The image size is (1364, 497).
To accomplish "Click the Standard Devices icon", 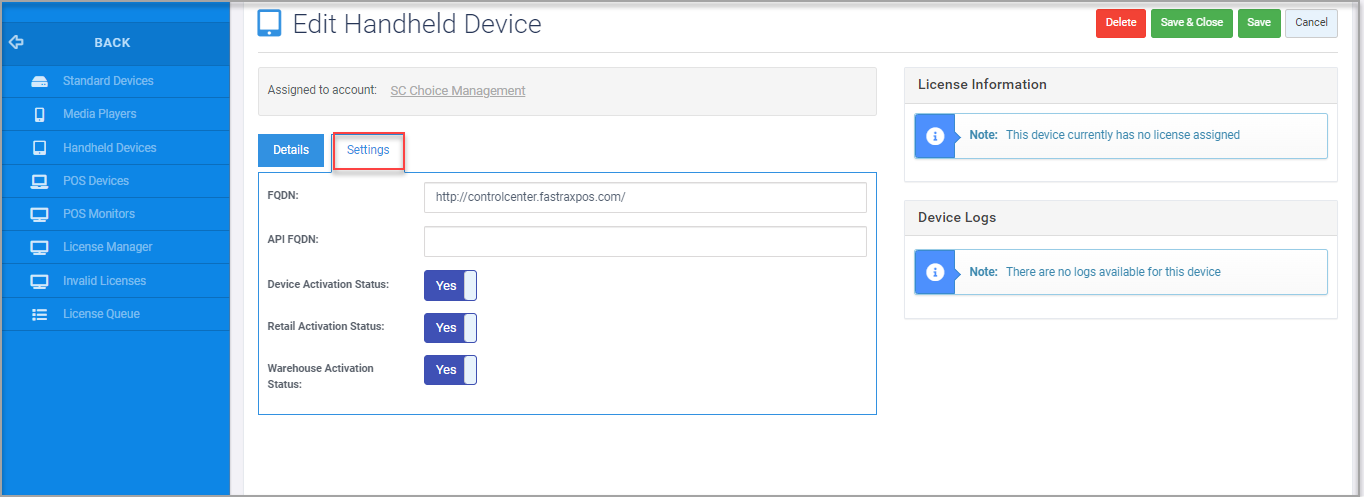I will pos(40,81).
